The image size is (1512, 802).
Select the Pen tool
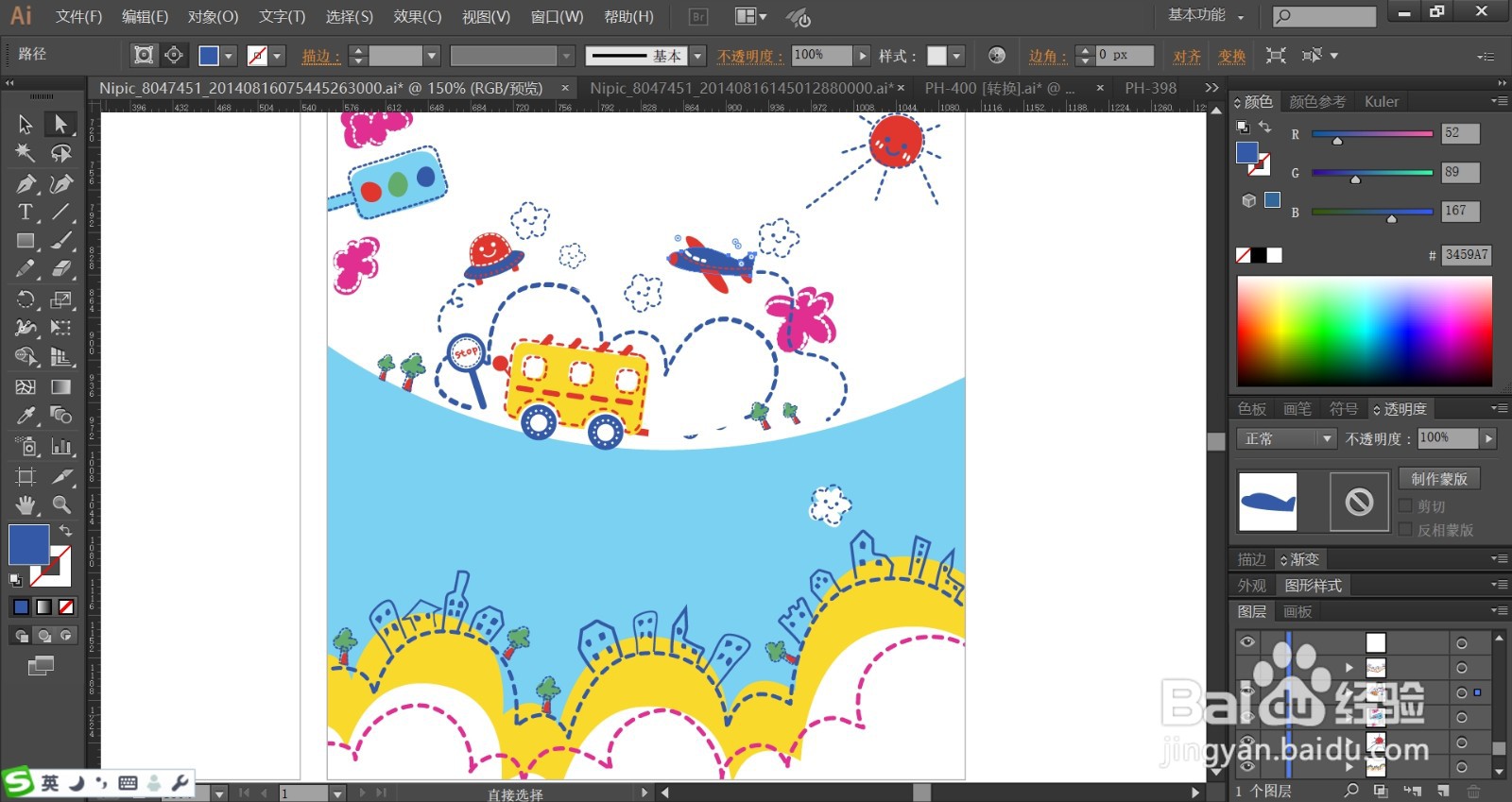(x=26, y=183)
